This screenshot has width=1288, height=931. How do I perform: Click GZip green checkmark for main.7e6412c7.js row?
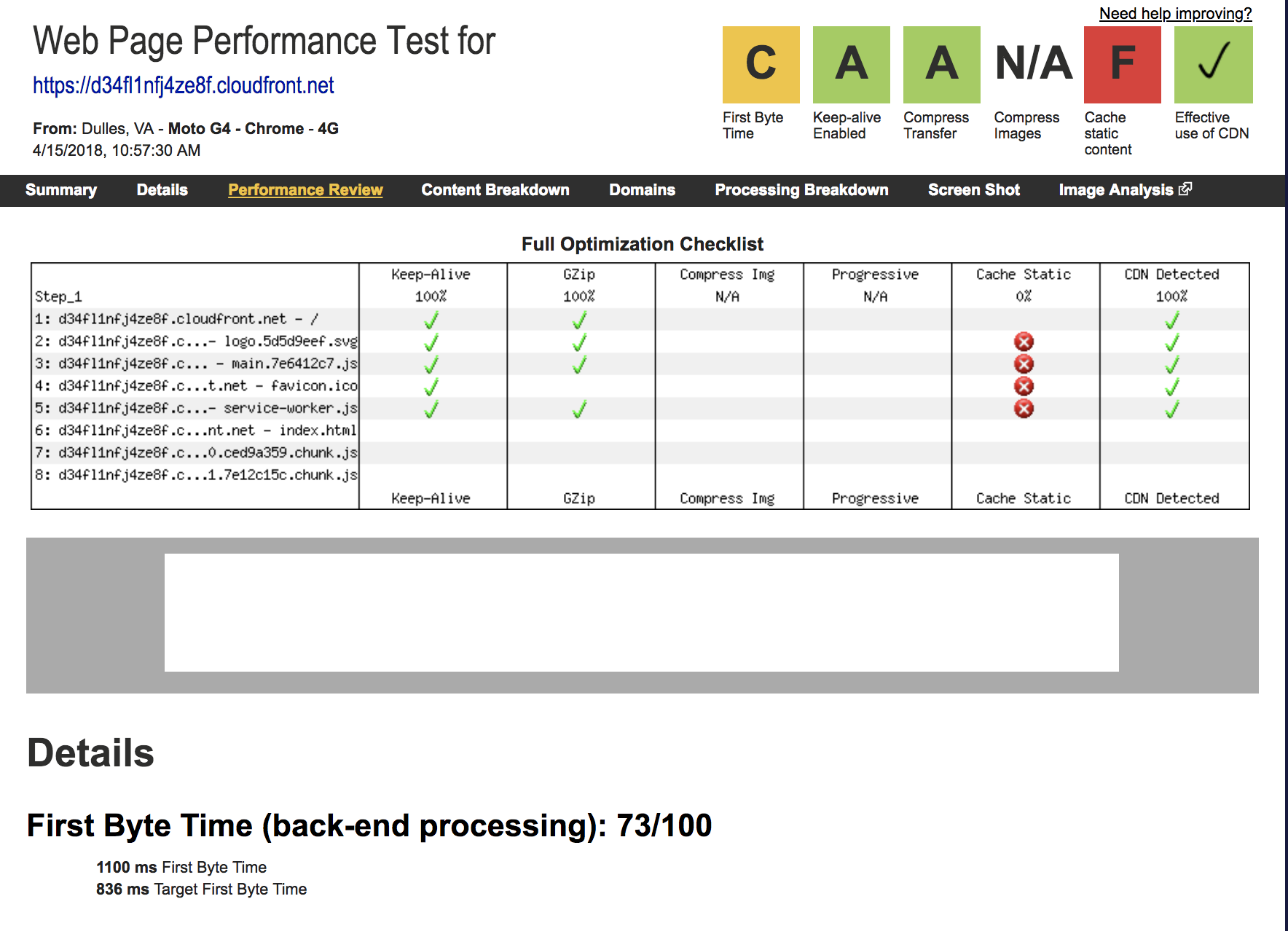tap(579, 364)
